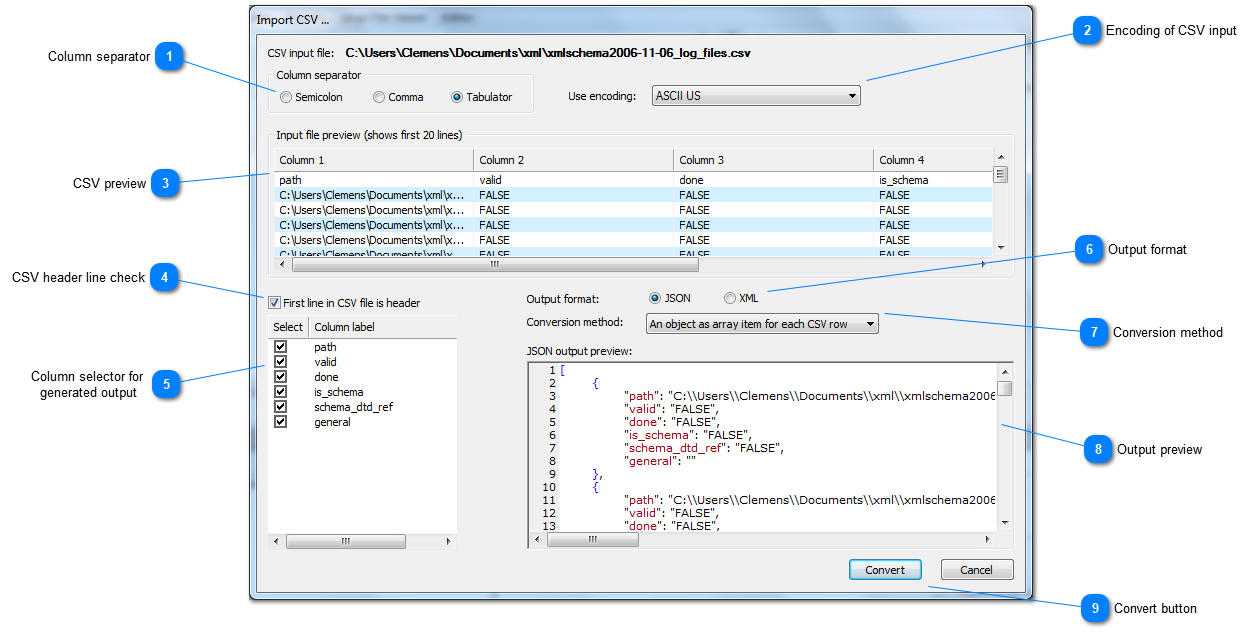Click the Cancel button
Viewport: 1253px width, 633px height.
pos(976,569)
